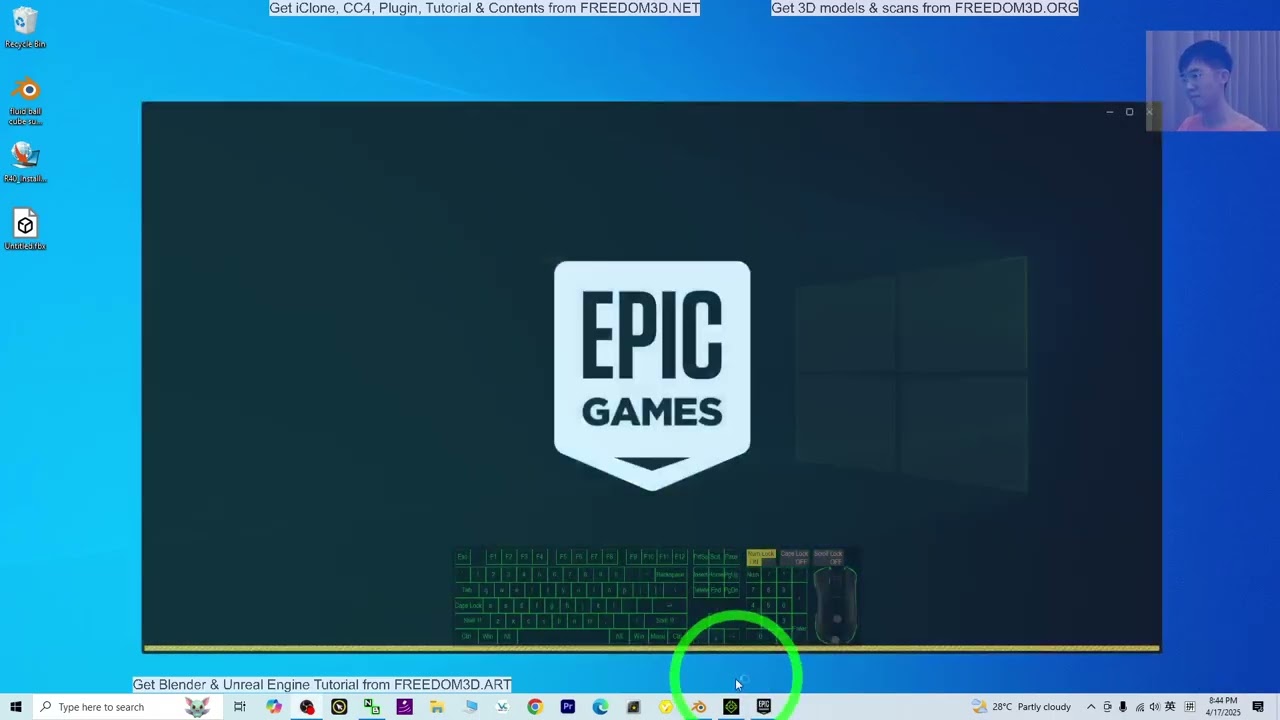
Task: Open File Explorer in the taskbar
Action: (x=437, y=707)
